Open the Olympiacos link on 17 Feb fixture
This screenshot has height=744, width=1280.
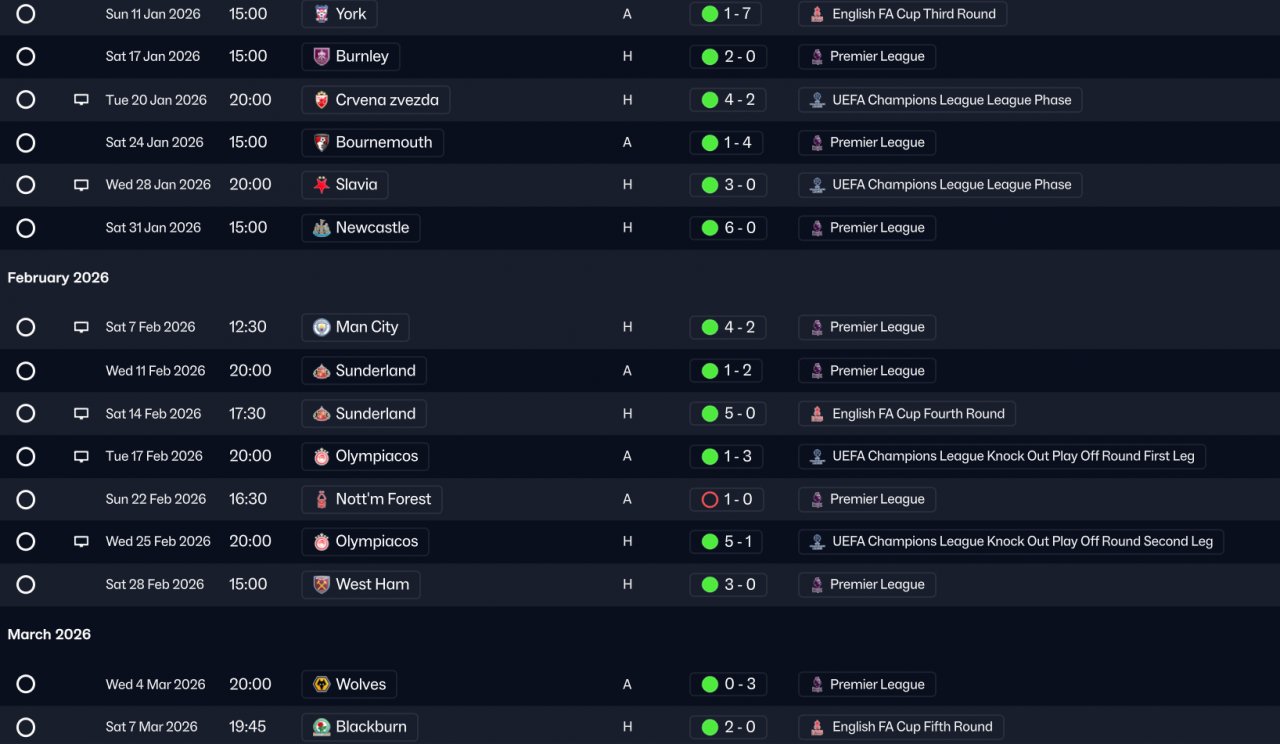(x=376, y=456)
